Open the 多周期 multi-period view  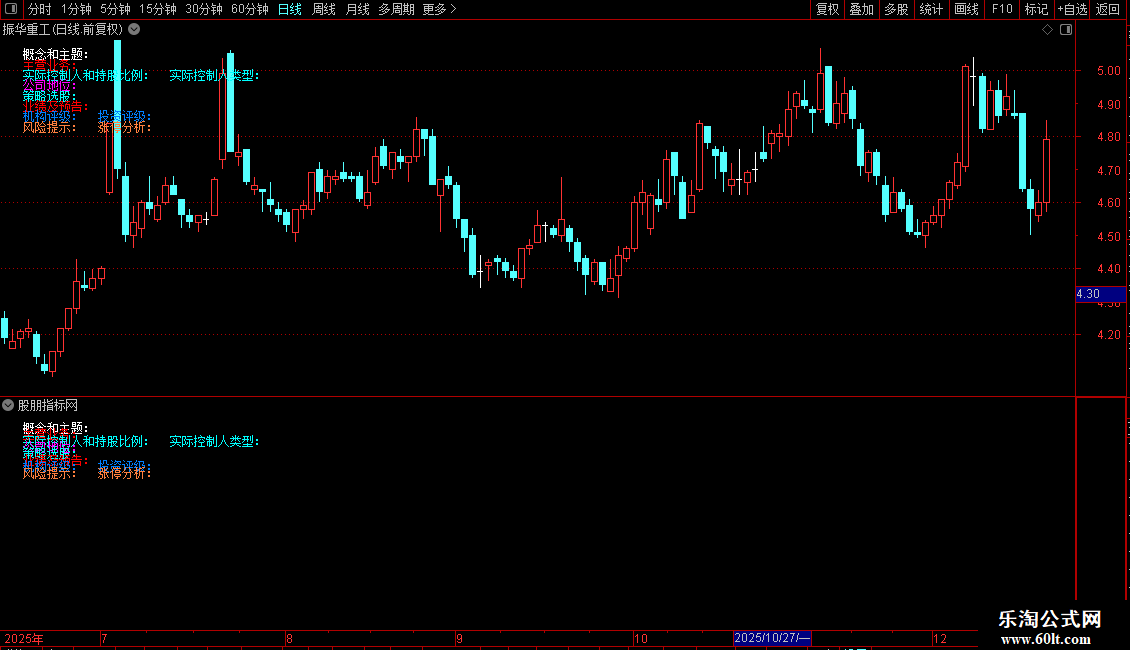(x=396, y=9)
